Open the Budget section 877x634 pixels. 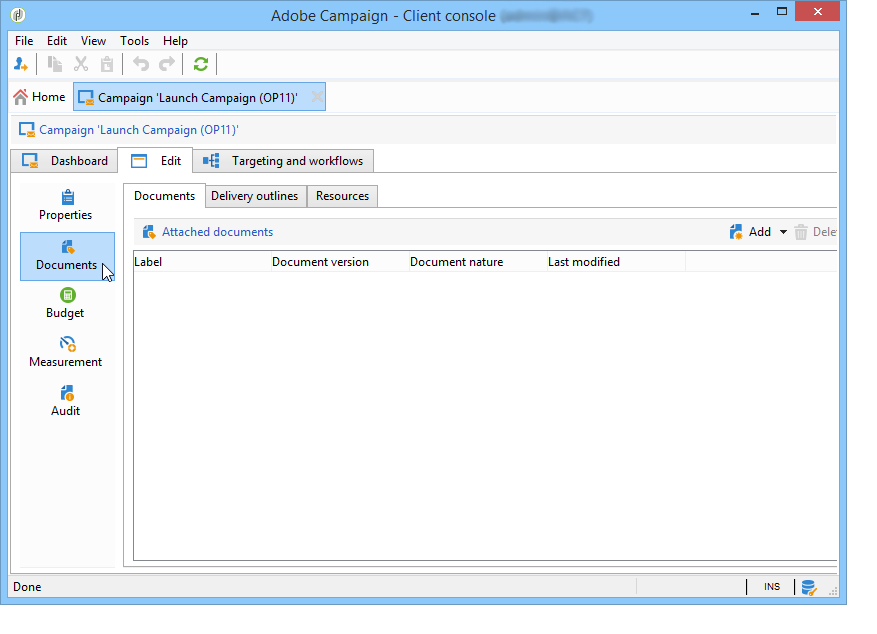[66, 304]
